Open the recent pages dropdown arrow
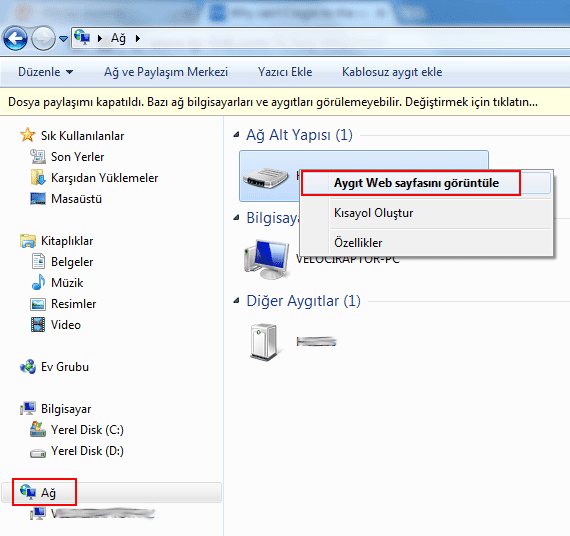Viewport: 570px width, 536px height. 63,39
